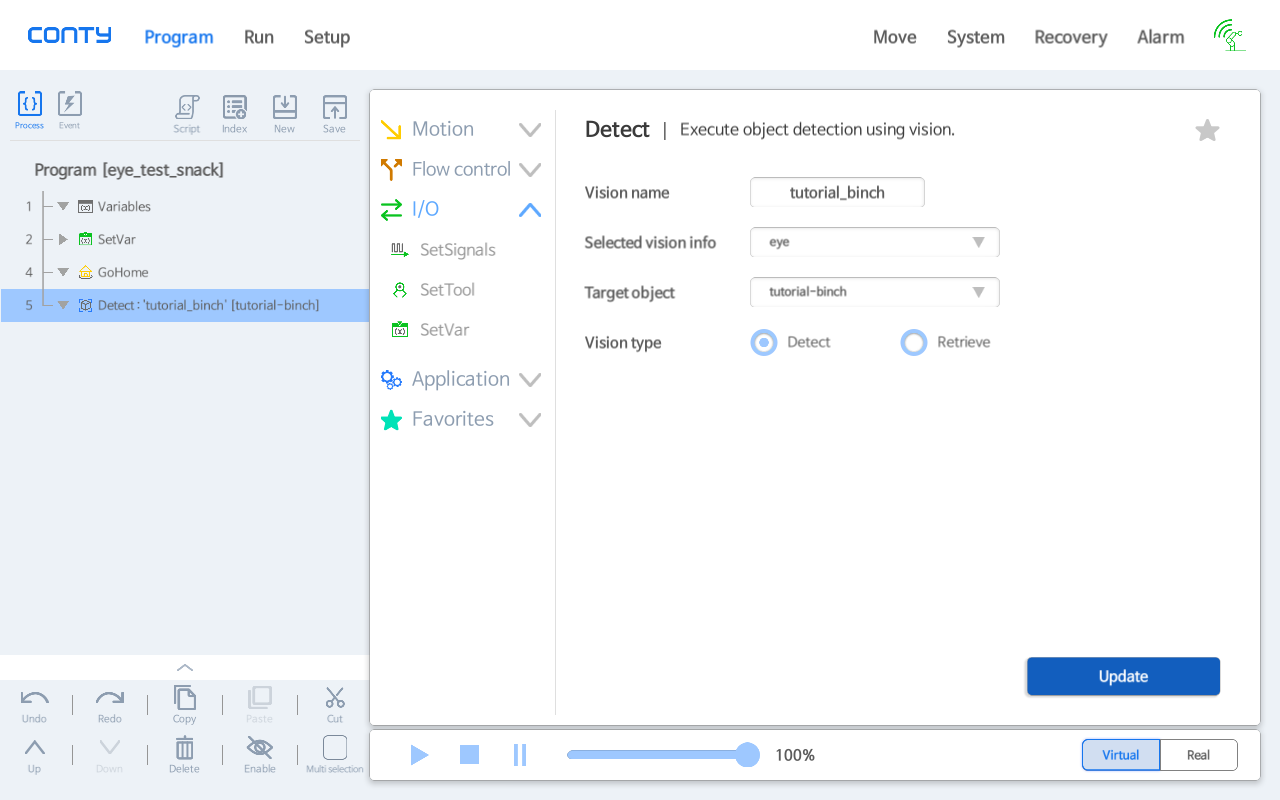
Task: Open the Run tab
Action: (259, 37)
